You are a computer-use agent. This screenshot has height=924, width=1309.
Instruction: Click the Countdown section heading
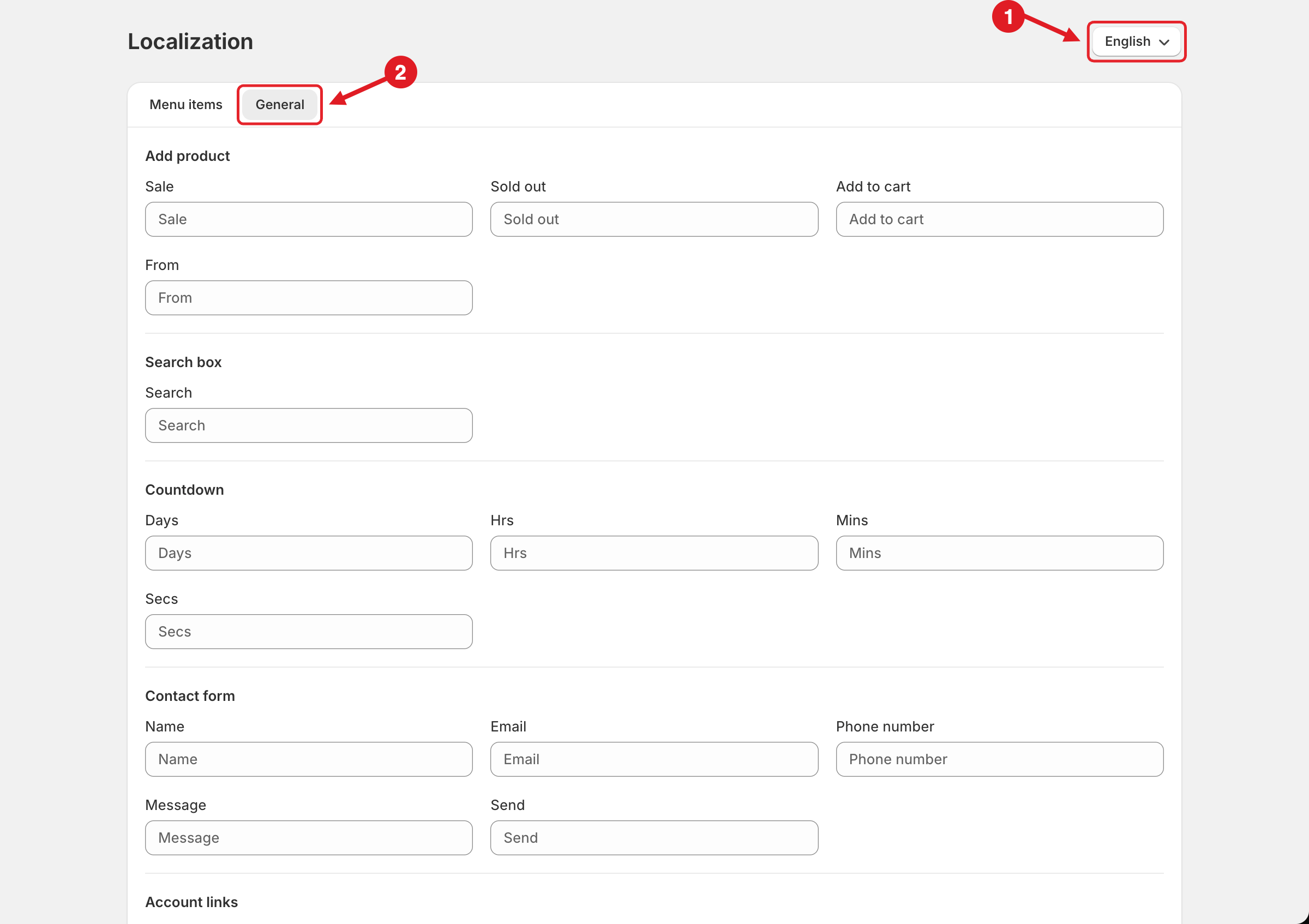pos(184,490)
